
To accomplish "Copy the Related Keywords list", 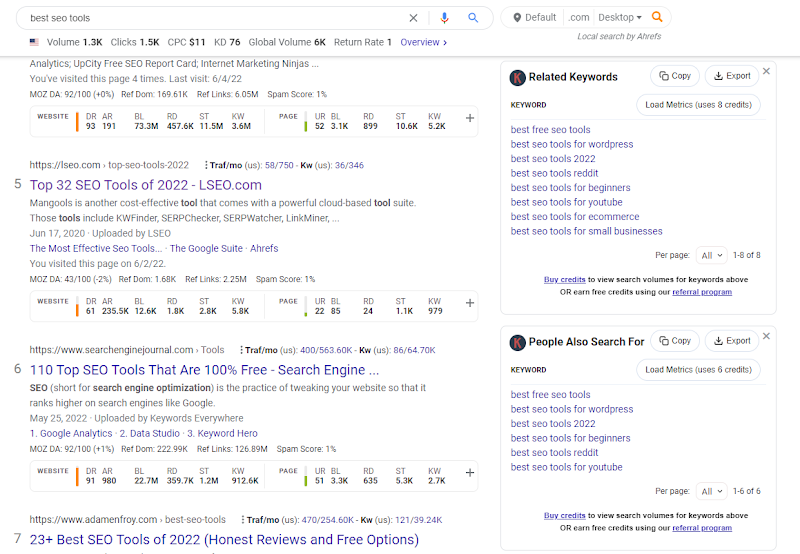I will (675, 76).
